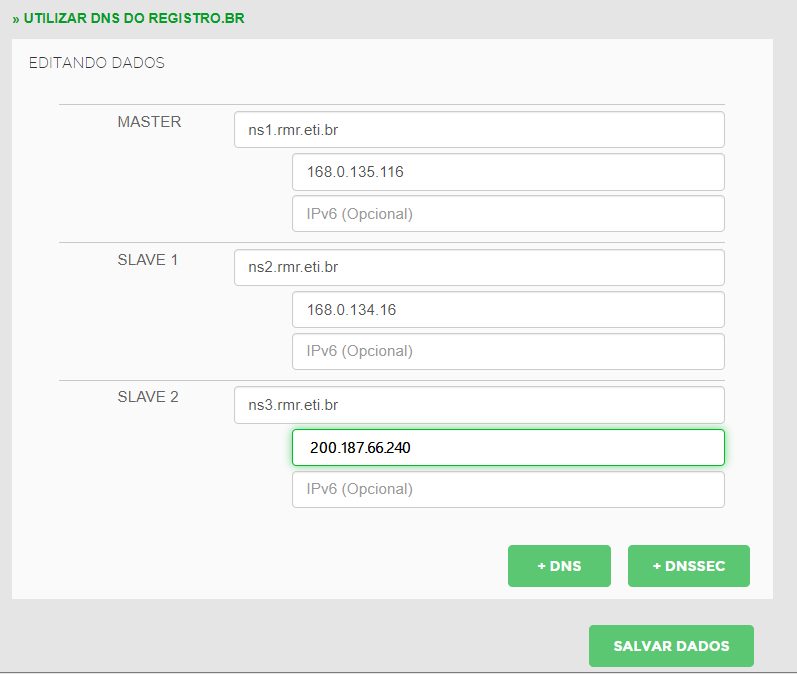Click the plus sign on the DNS button
Screen dimensions: 797x674
541,566
